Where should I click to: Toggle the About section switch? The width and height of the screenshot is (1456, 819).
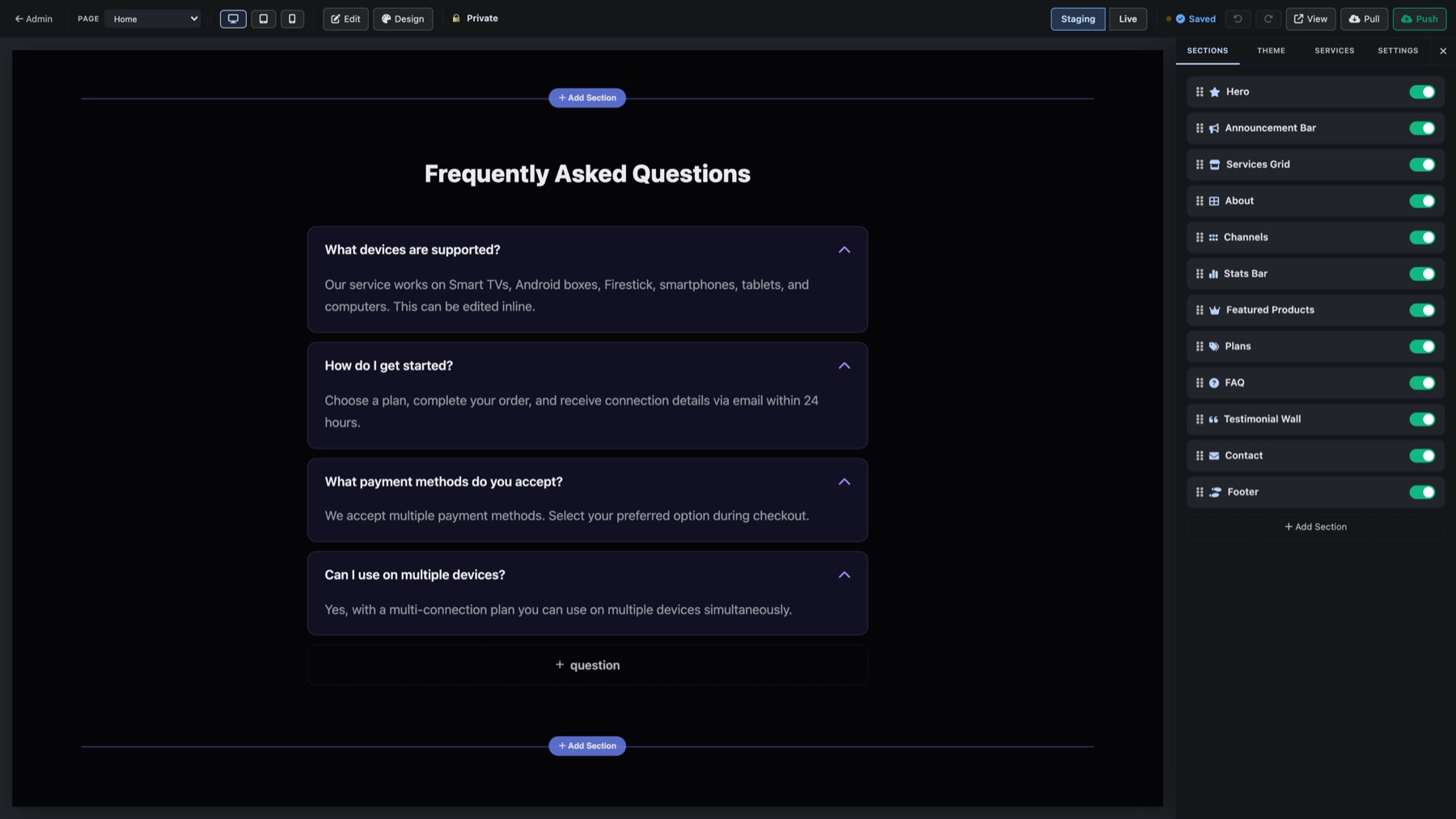[1422, 202]
